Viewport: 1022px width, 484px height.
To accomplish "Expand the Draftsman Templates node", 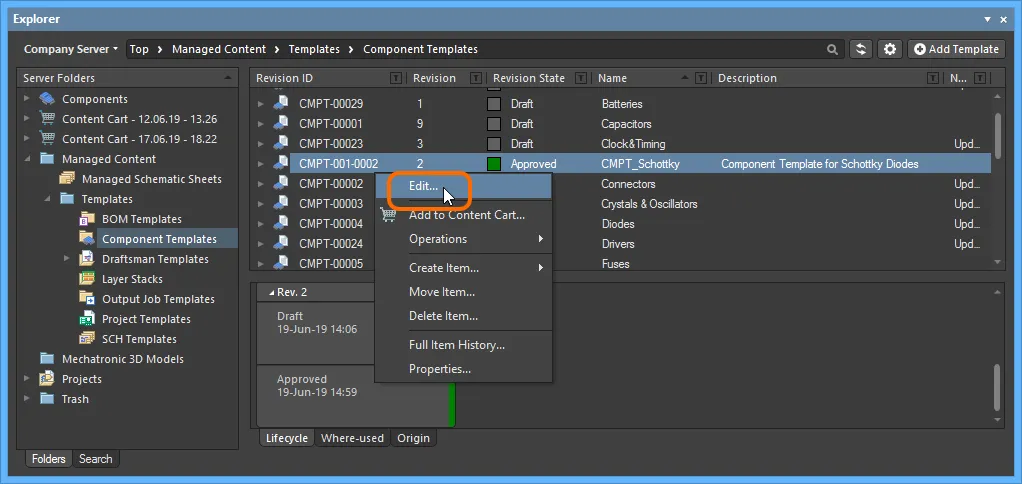I will pos(66,259).
